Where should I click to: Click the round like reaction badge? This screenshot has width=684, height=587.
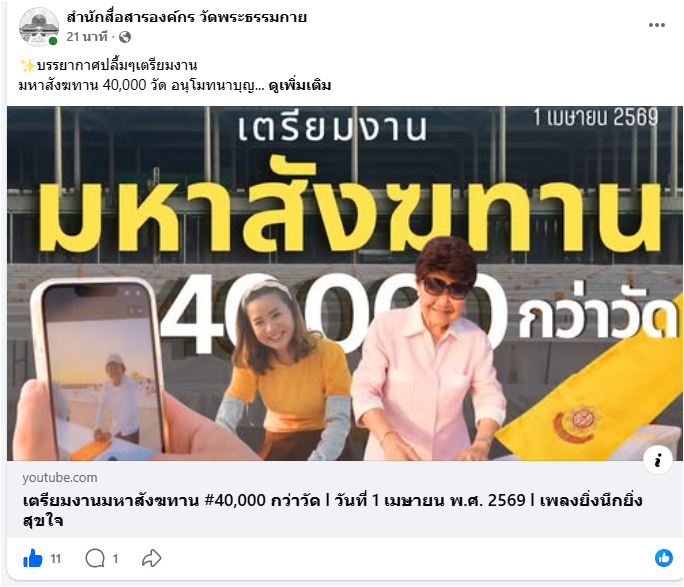[x=663, y=558]
